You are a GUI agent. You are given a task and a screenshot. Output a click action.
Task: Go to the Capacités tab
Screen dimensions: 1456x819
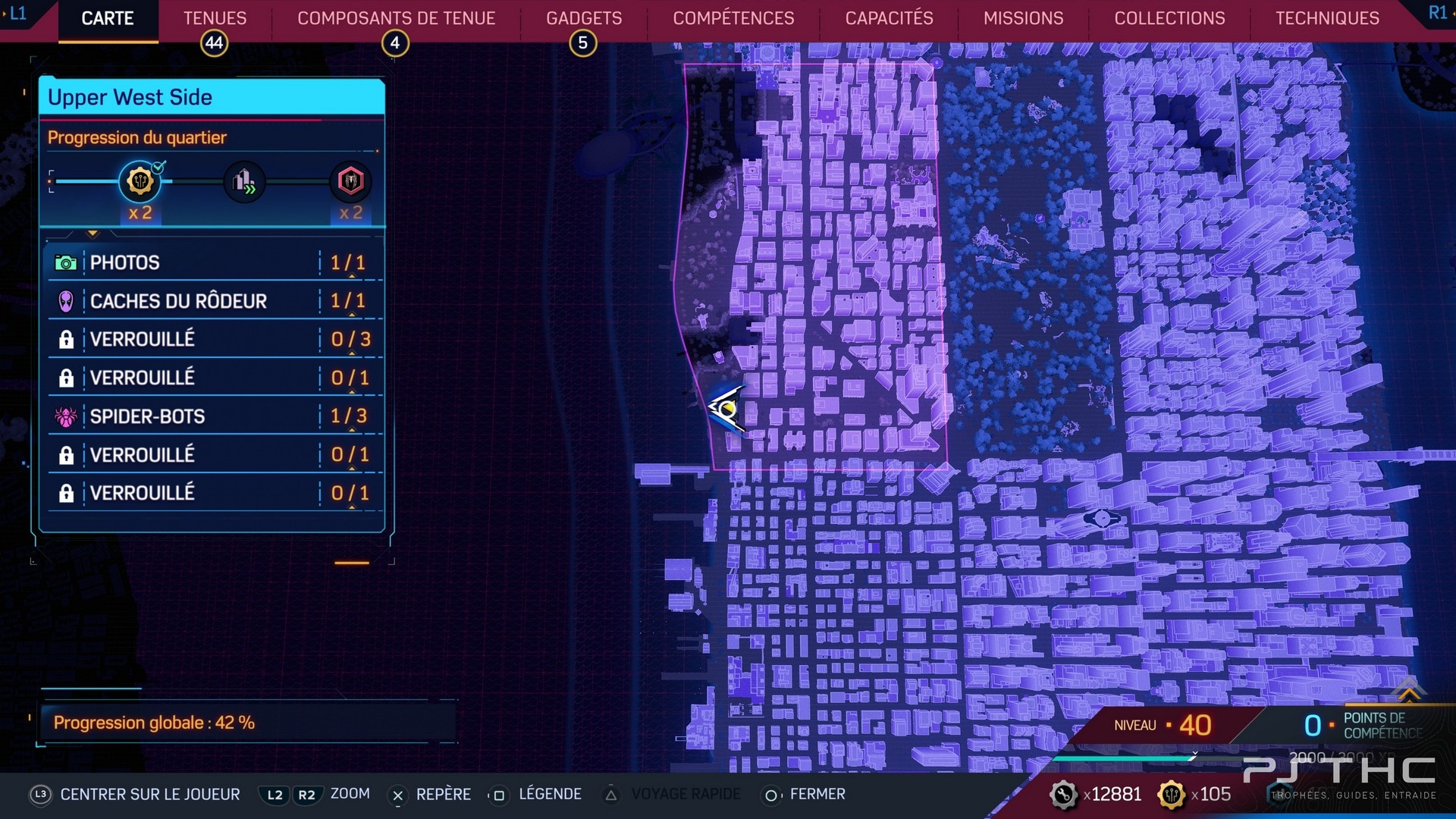[889, 18]
